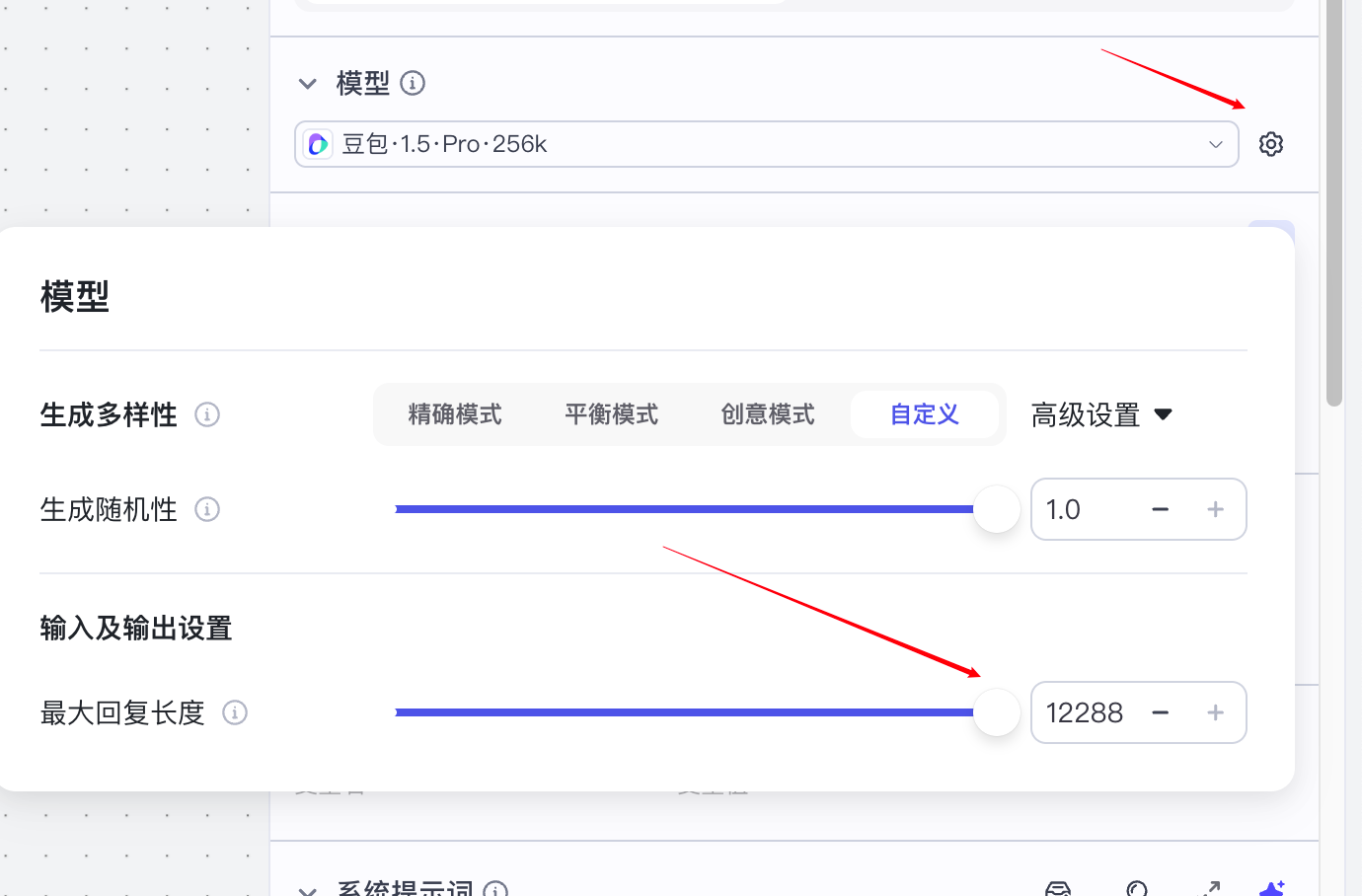The width and height of the screenshot is (1362, 896).
Task: Click AI sparkle optimize icon for 系统提示词
Action: [1271, 889]
